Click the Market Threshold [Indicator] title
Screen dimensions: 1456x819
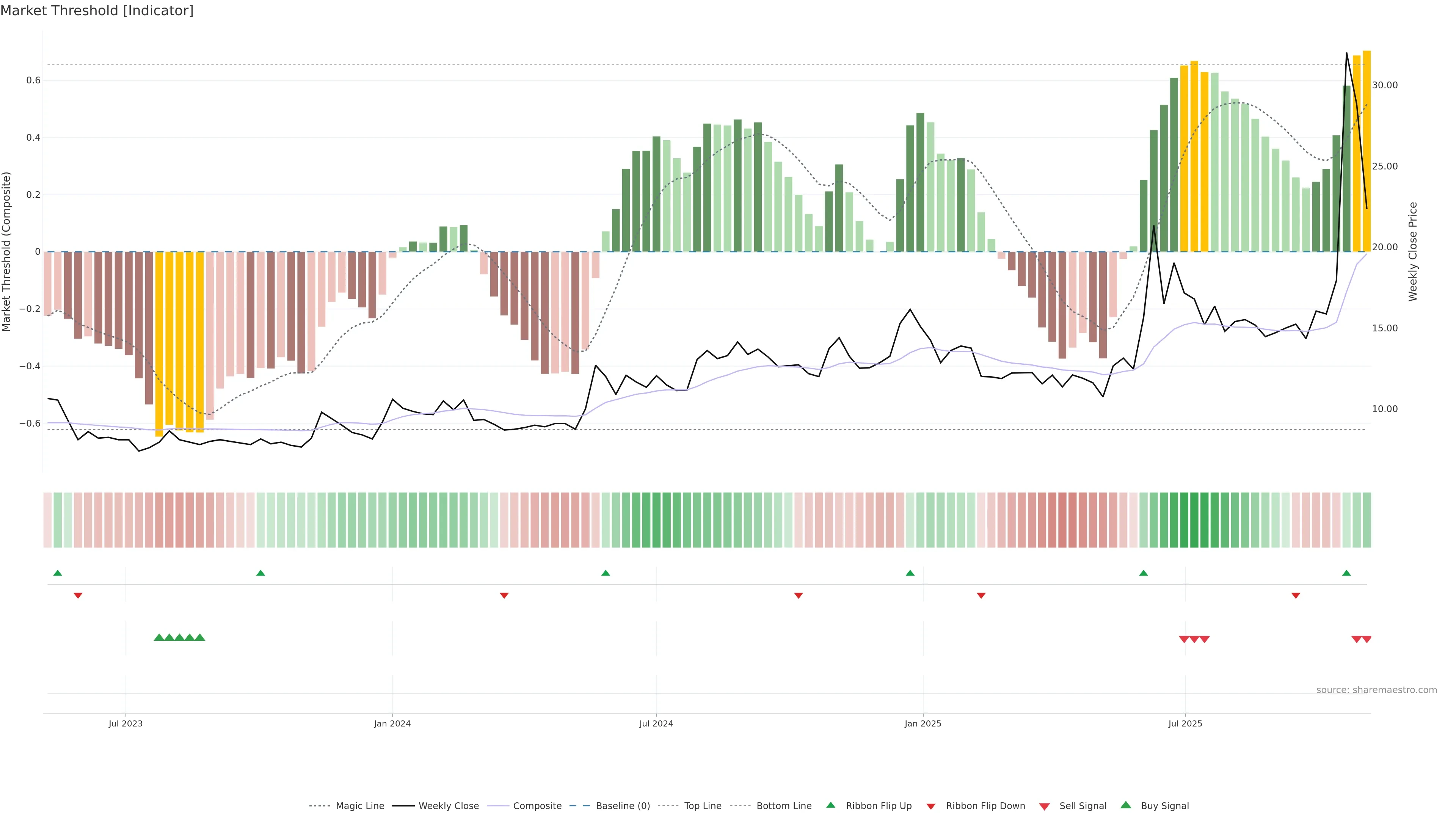[97, 11]
